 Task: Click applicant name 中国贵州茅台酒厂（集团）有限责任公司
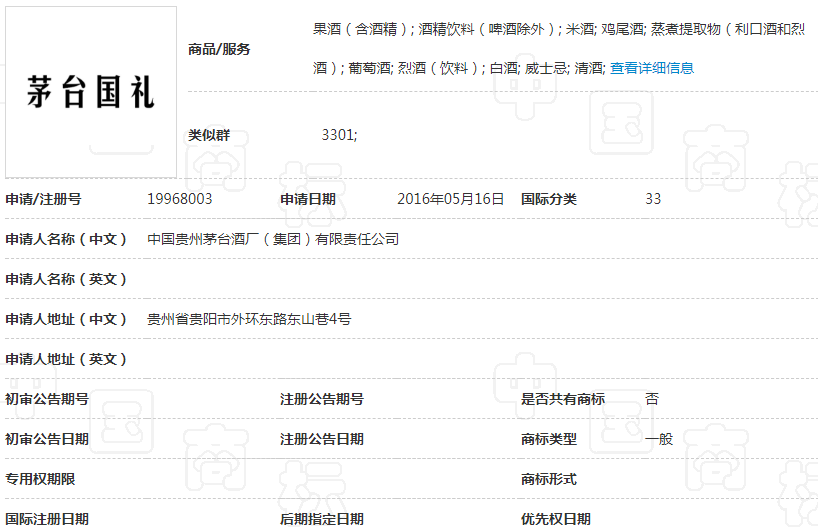click(x=273, y=239)
